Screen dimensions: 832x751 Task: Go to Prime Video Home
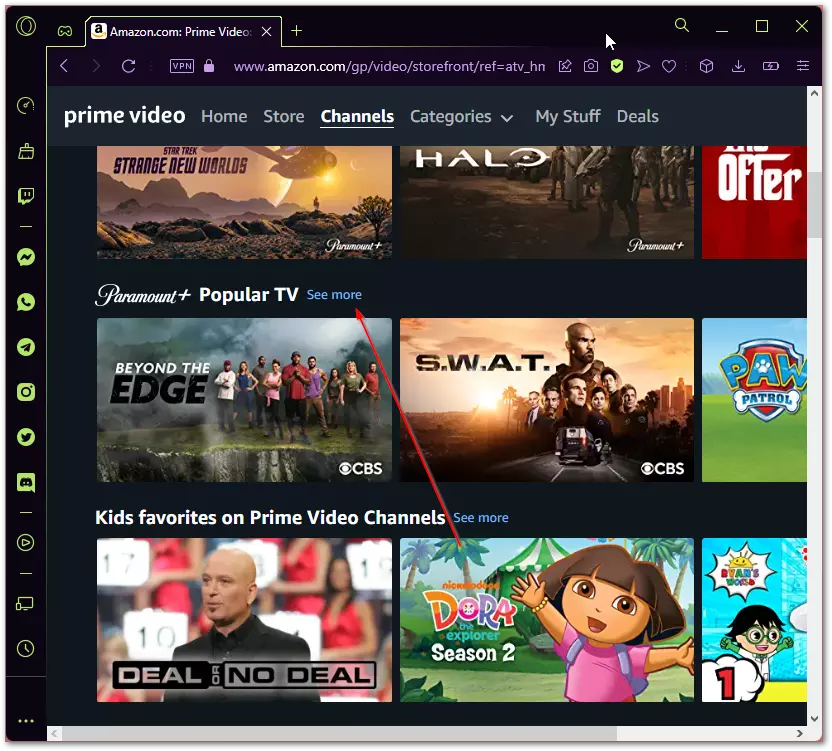(x=224, y=116)
